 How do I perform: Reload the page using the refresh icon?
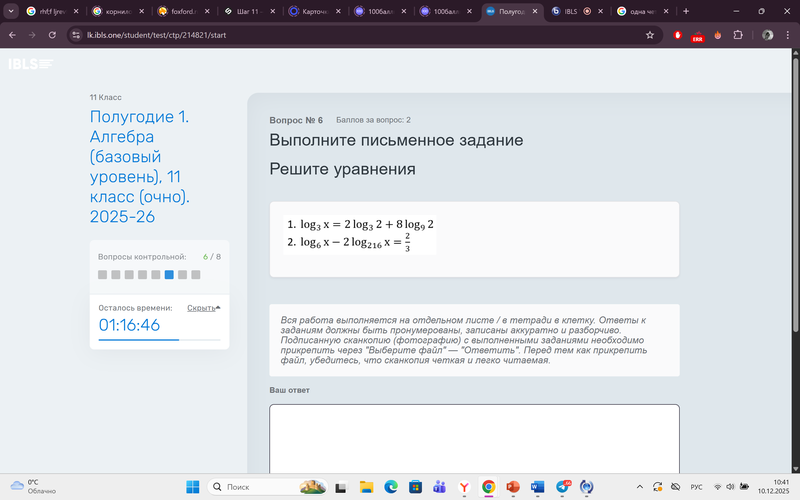(x=56, y=34)
